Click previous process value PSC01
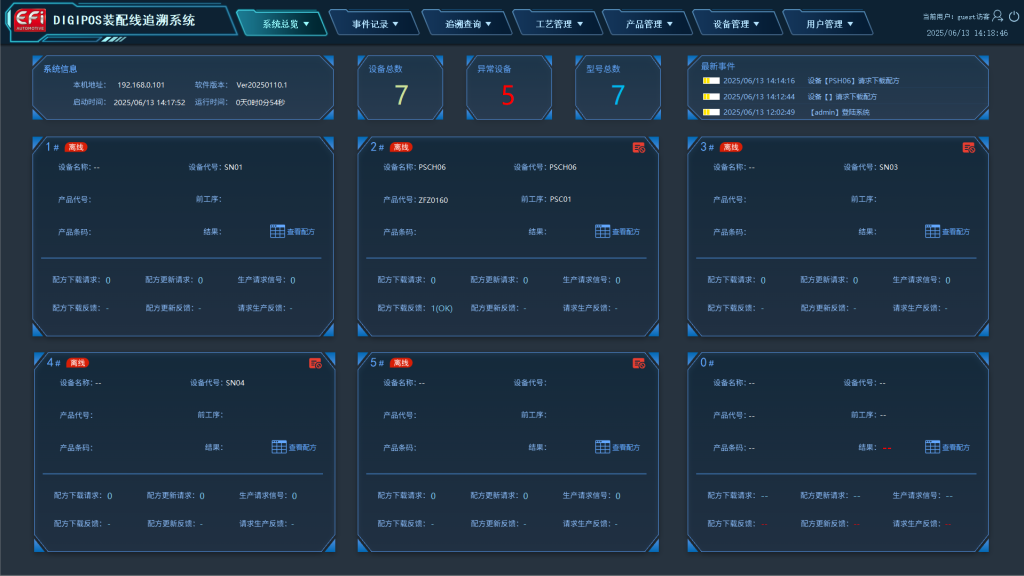Image resolution: width=1024 pixels, height=576 pixels. [x=560, y=199]
